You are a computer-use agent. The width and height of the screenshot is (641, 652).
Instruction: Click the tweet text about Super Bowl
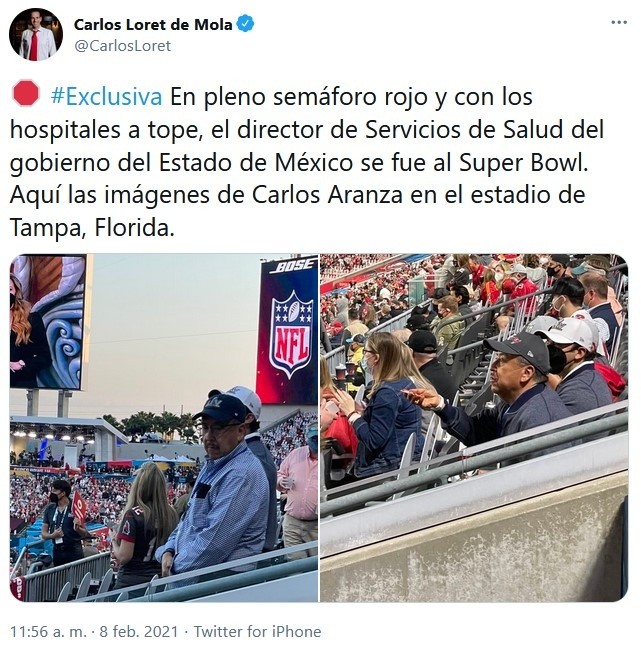click(x=307, y=162)
